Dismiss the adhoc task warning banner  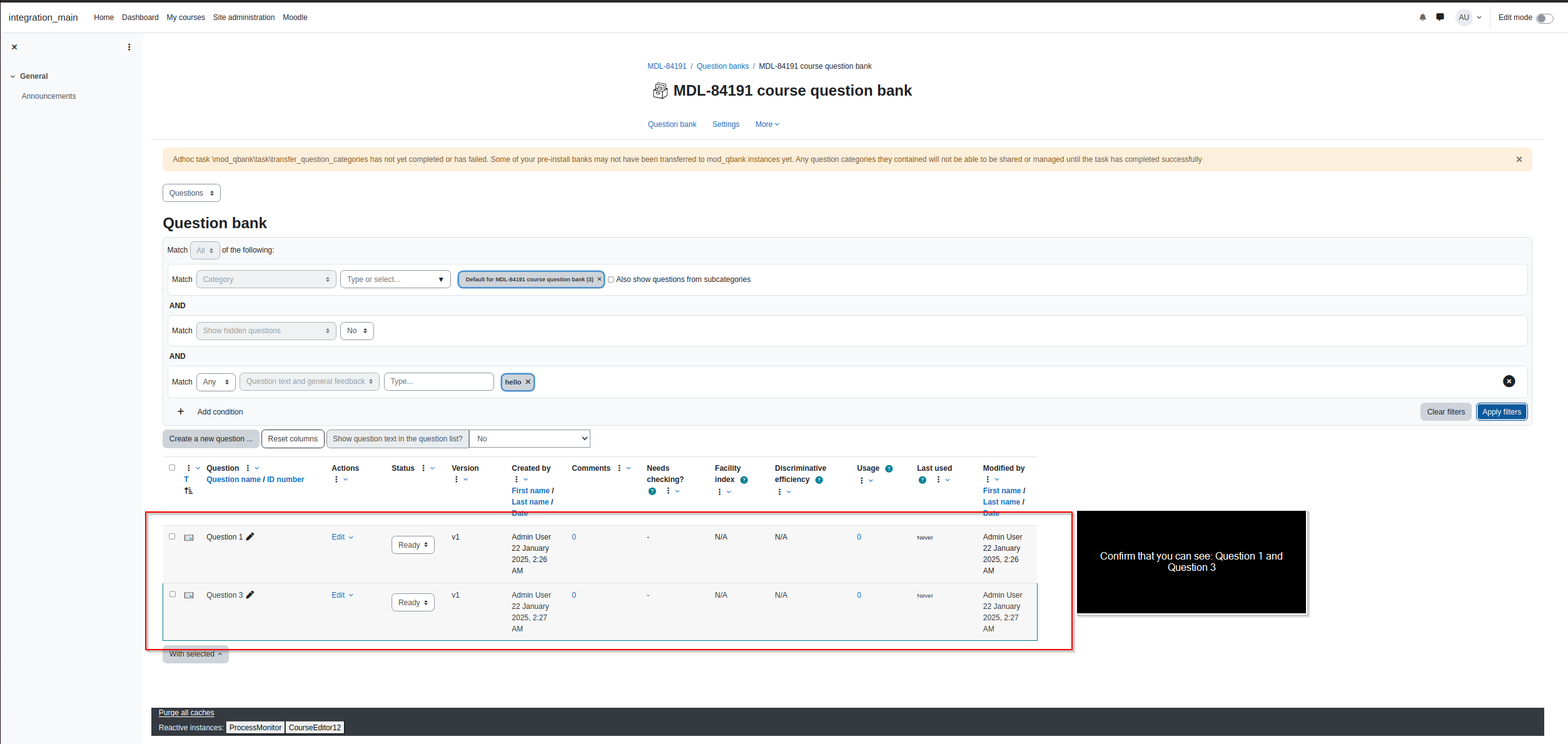click(x=1519, y=159)
